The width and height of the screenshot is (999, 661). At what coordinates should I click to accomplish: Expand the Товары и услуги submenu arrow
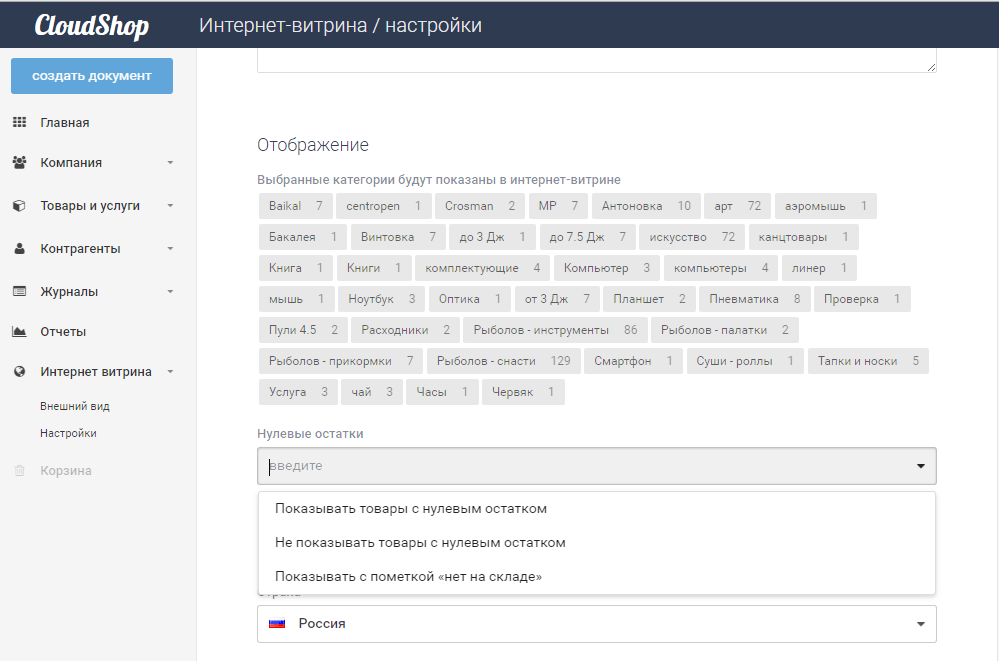click(170, 206)
